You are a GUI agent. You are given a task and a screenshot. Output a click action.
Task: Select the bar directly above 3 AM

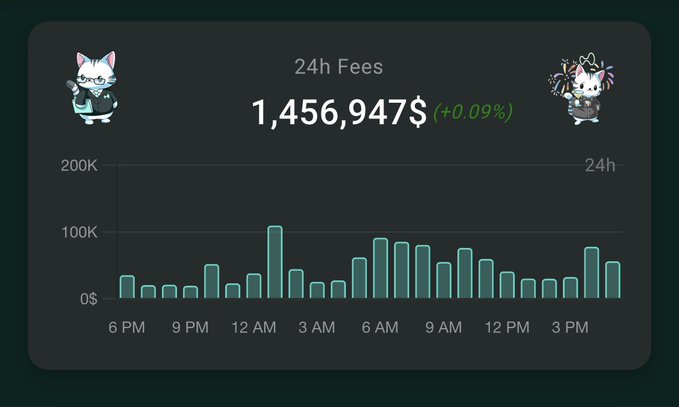point(317,291)
